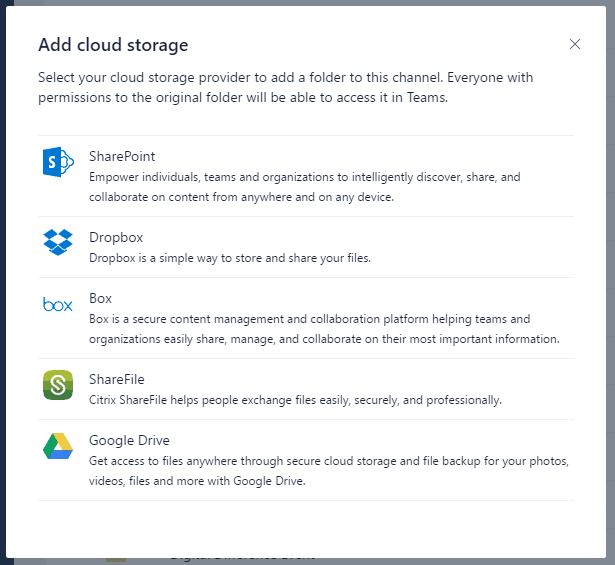615x565 pixels.
Task: Choose Dropbox as storage provider
Action: (x=116, y=237)
